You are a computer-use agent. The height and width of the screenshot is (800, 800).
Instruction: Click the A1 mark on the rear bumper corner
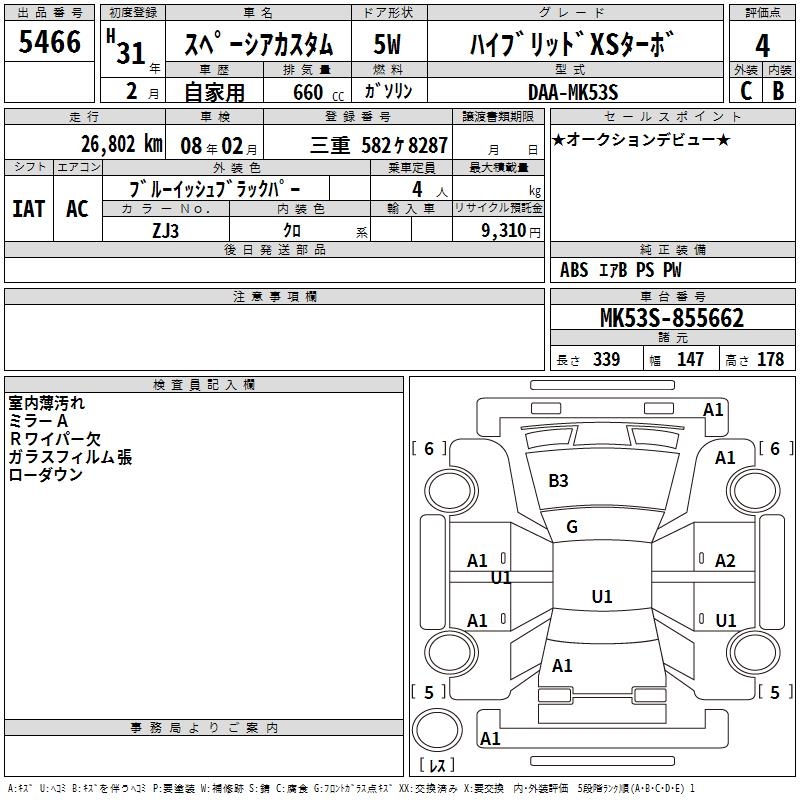(490, 739)
